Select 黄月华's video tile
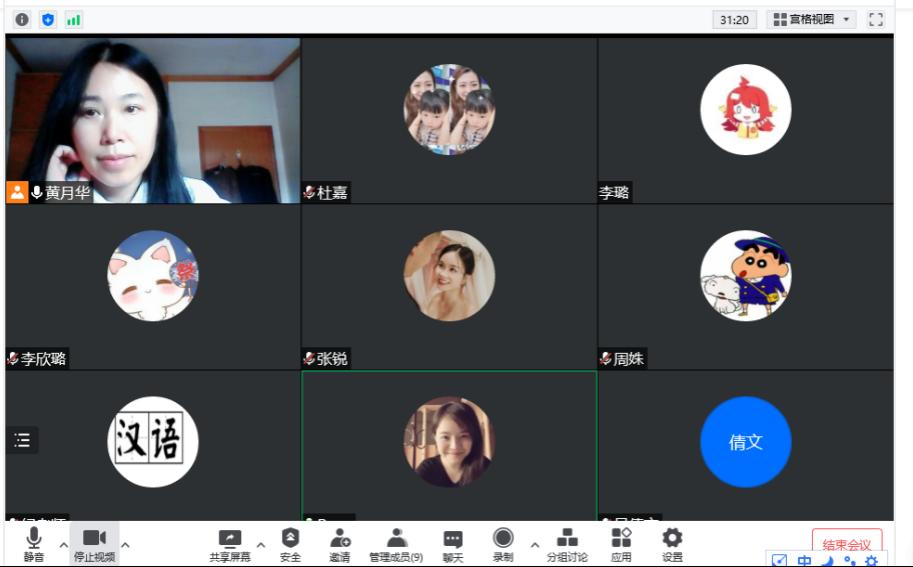This screenshot has width=913, height=567. pos(153,120)
